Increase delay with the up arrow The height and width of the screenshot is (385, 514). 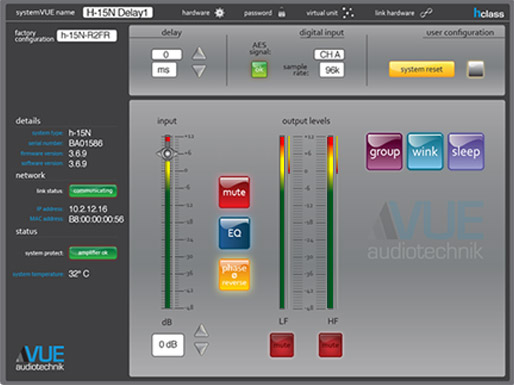point(199,53)
